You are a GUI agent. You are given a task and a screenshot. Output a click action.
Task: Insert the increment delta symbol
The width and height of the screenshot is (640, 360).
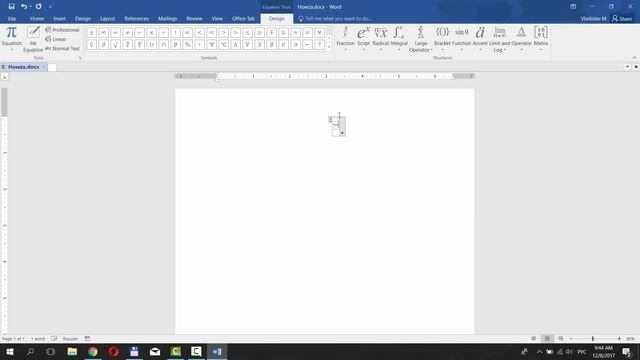[x=236, y=44]
